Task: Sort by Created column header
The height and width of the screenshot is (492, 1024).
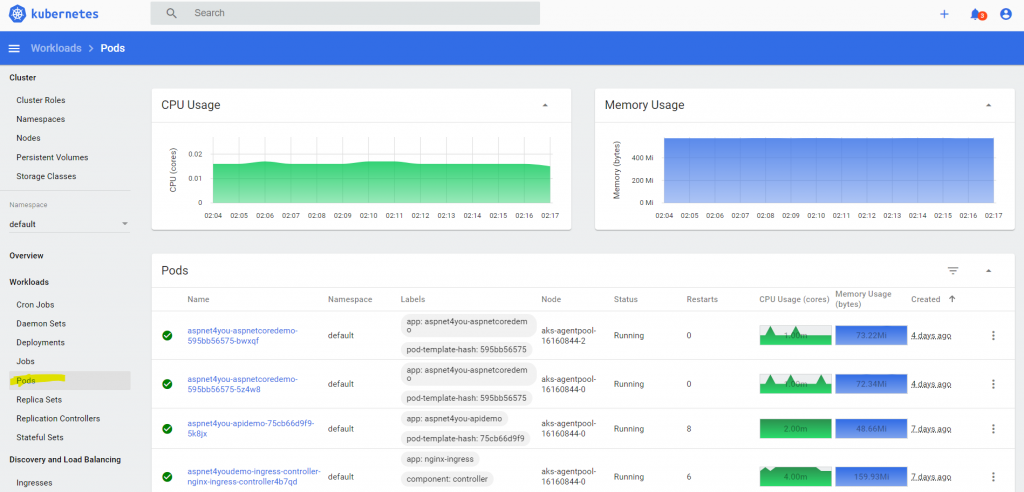Action: 925,299
